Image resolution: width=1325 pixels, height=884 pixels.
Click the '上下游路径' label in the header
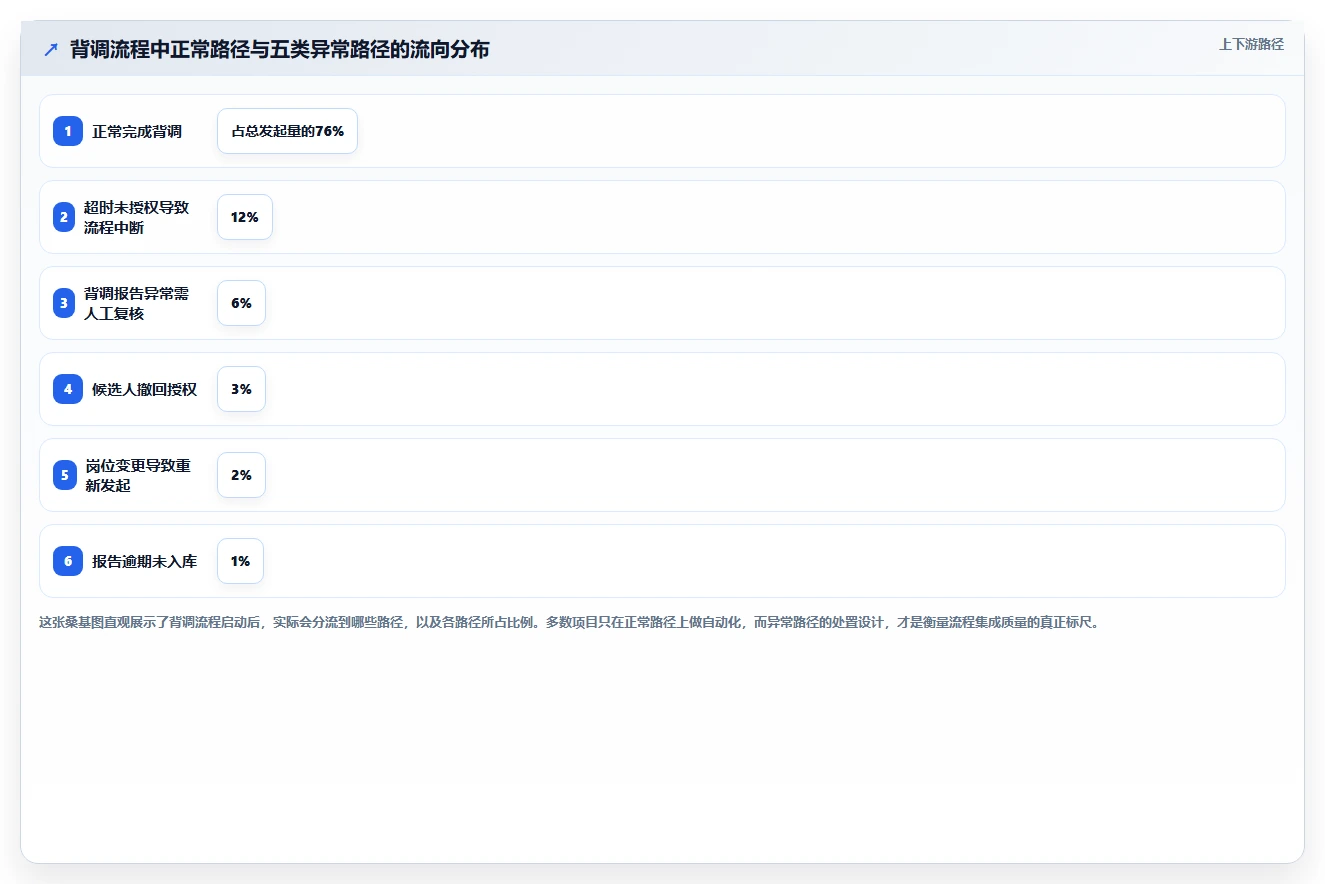tap(1251, 44)
